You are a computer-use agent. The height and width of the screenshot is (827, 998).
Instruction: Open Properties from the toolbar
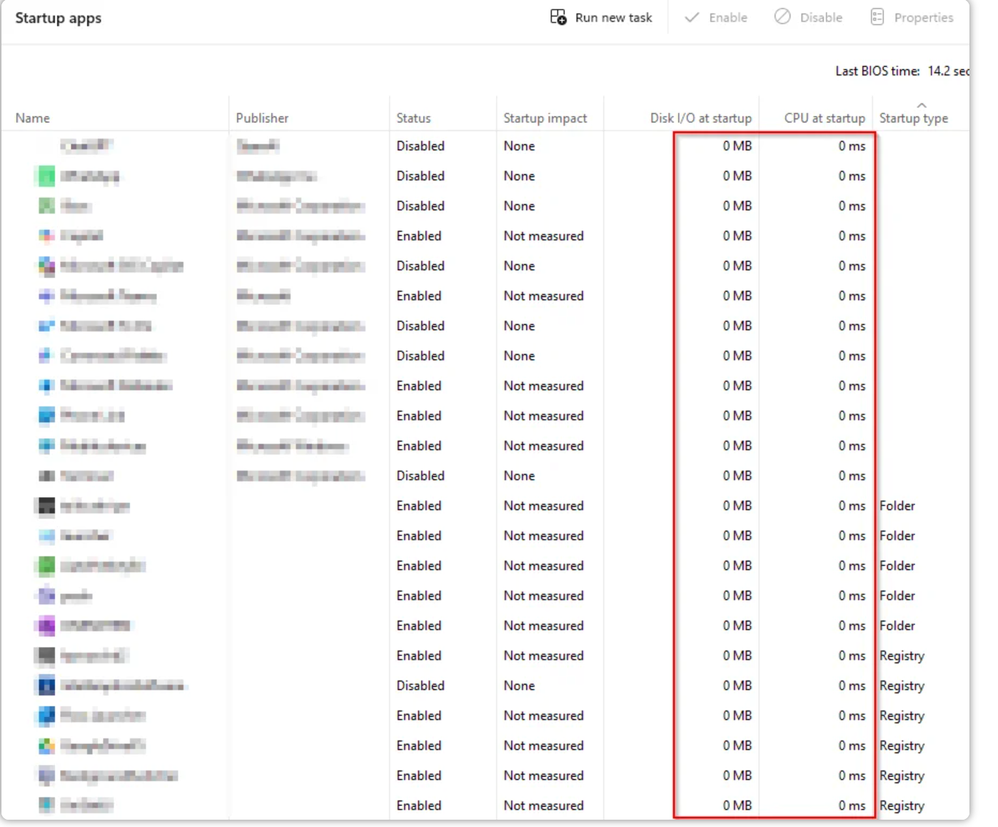(x=911, y=18)
